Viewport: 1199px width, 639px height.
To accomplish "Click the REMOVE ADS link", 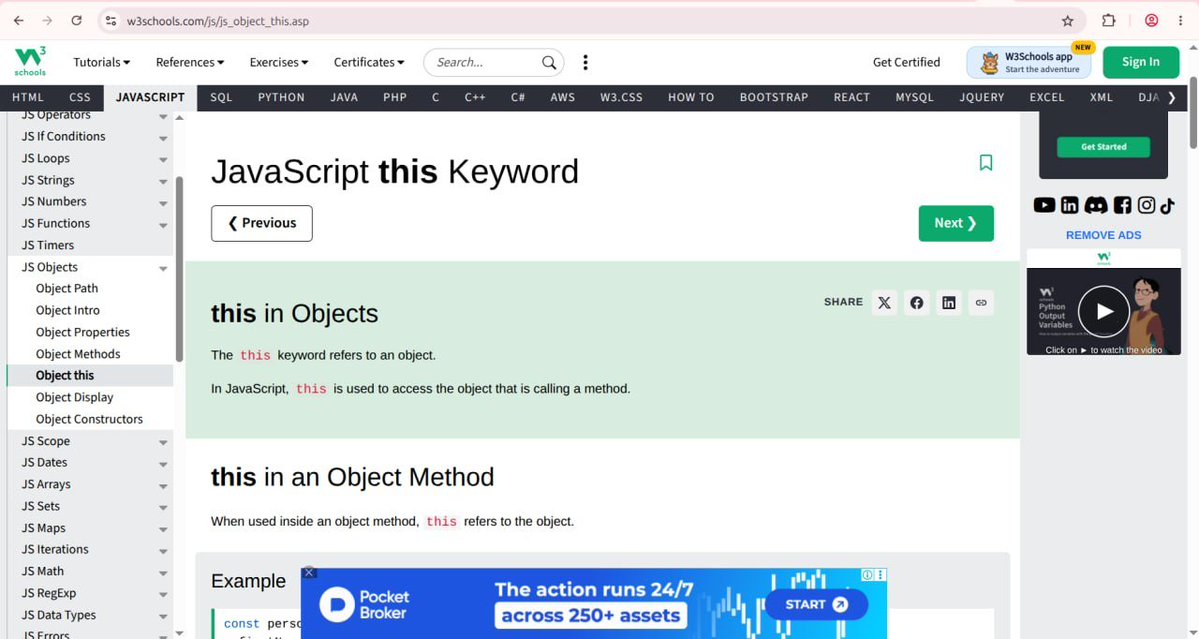I will [x=1103, y=235].
